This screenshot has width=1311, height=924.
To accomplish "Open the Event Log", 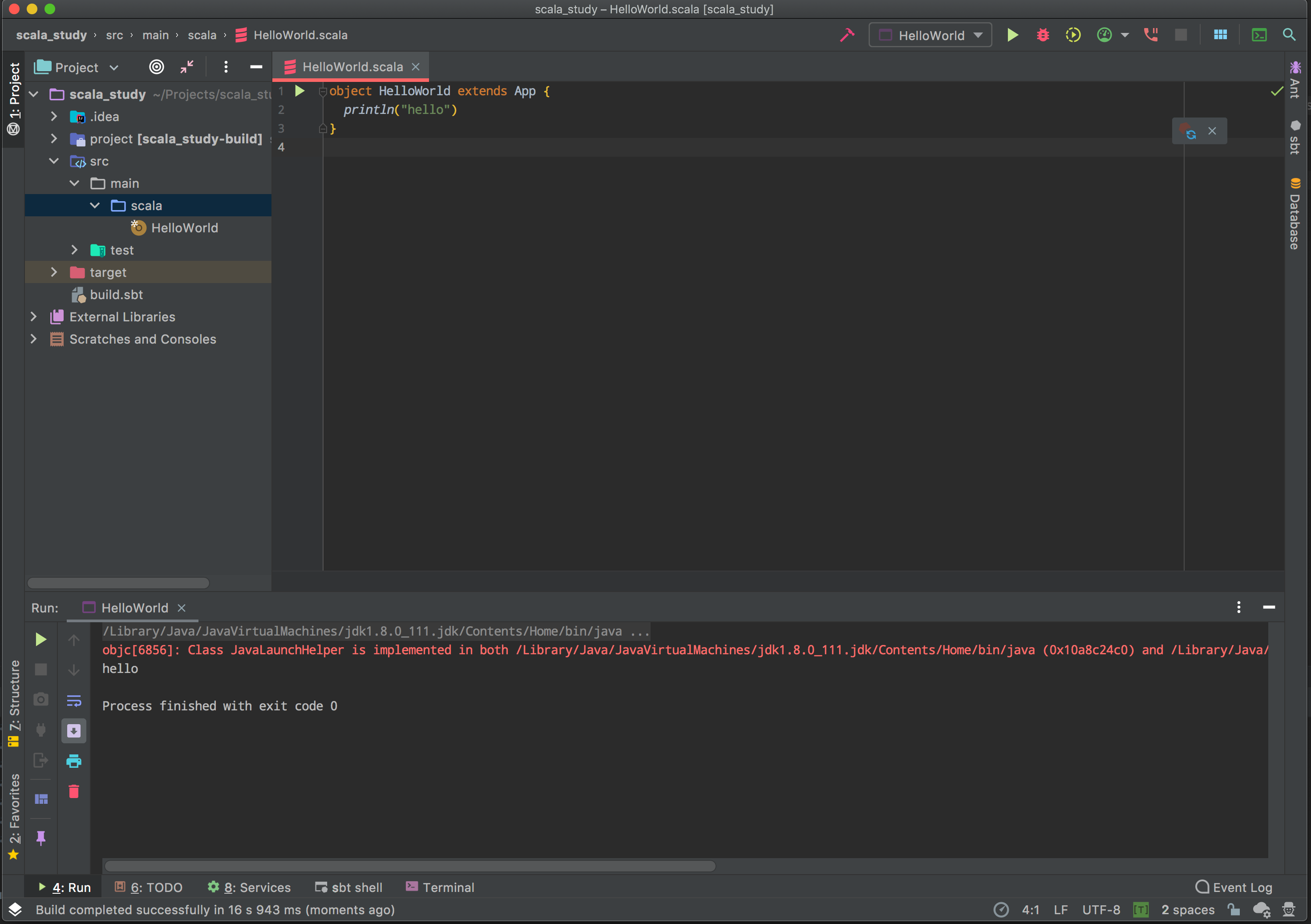I will [1234, 888].
